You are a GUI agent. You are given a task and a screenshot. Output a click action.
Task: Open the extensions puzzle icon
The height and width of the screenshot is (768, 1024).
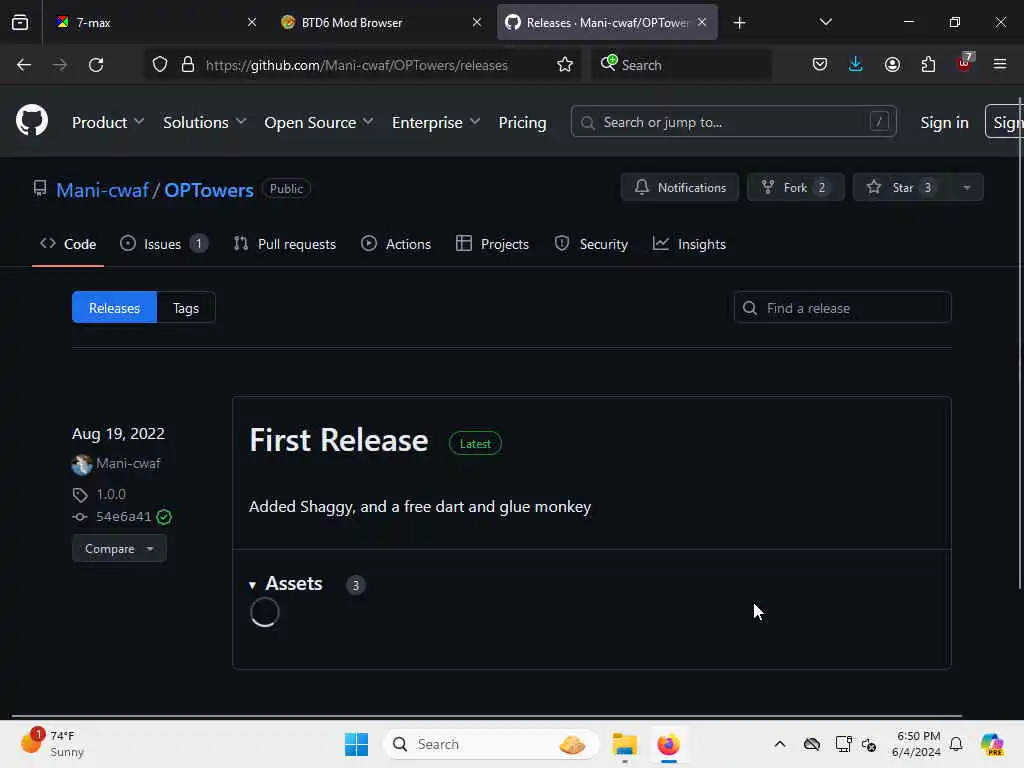[x=928, y=65]
